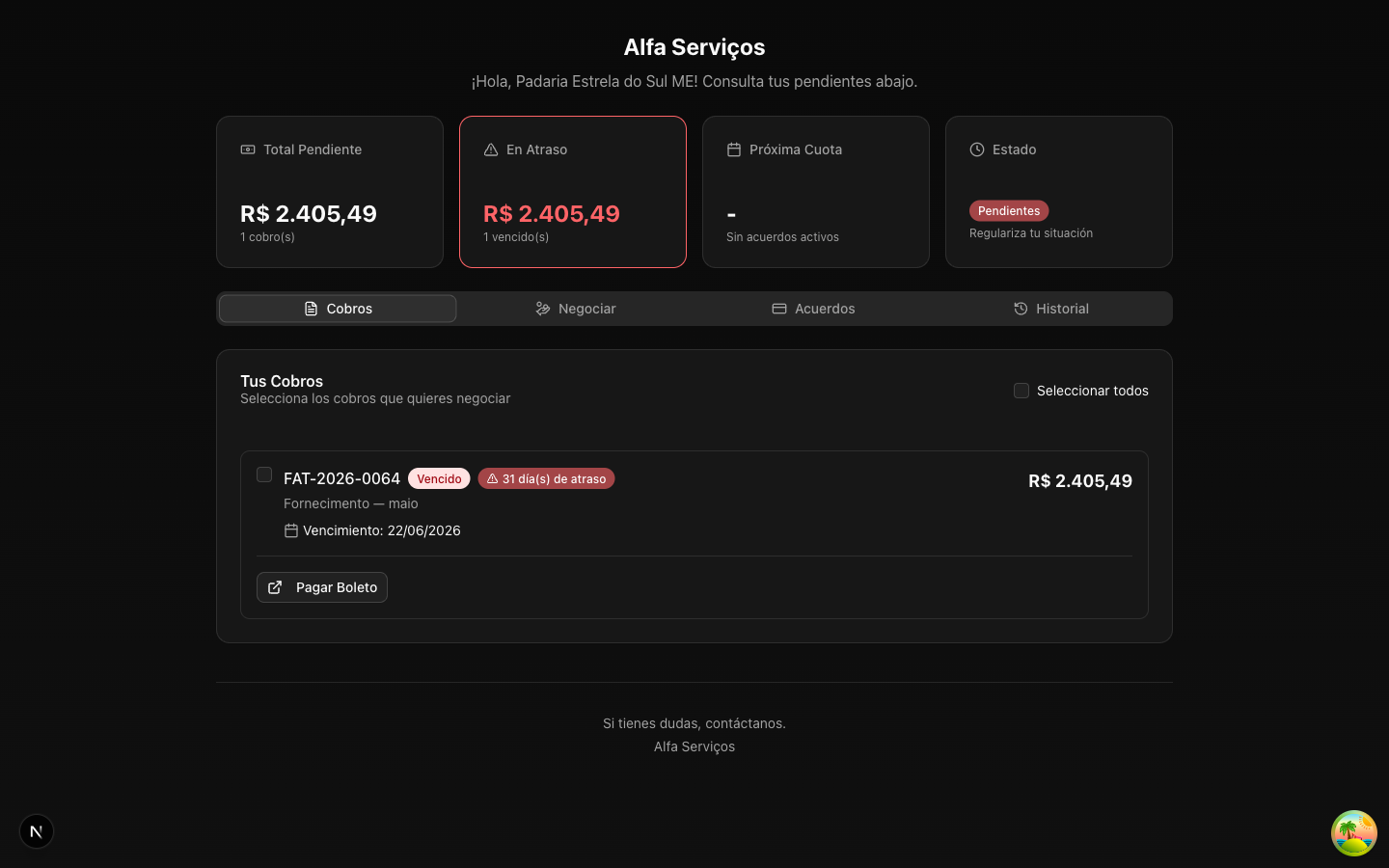Click the Pagar Boleto button
Image resolution: width=1389 pixels, height=868 pixels.
point(322,587)
